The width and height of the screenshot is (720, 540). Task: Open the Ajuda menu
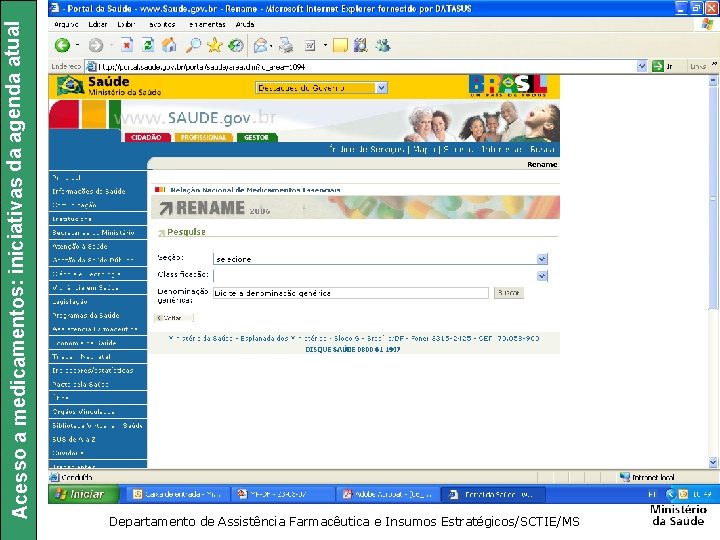click(245, 24)
